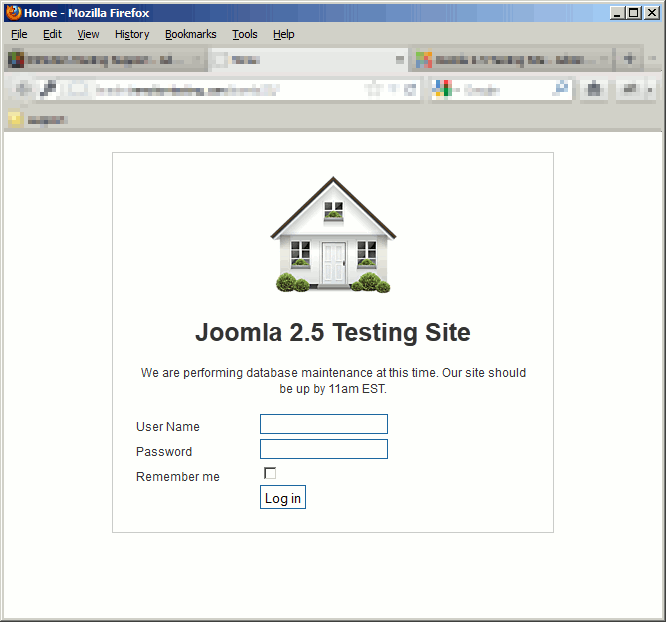Image resolution: width=666 pixels, height=622 pixels.
Task: Go to Home page via toolbar home icon
Action: coord(593,89)
